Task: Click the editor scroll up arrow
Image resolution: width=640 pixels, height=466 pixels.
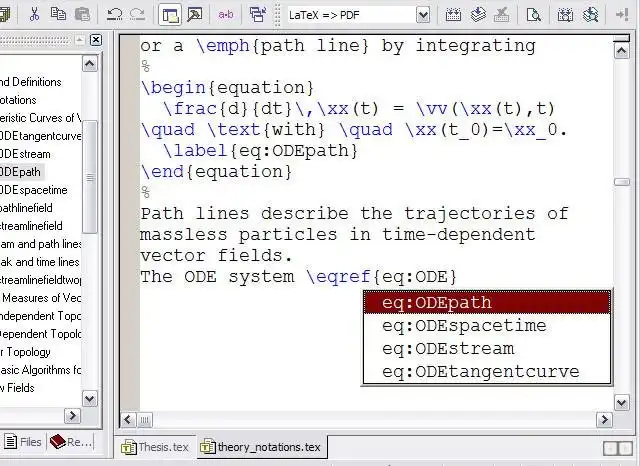Action: click(622, 51)
